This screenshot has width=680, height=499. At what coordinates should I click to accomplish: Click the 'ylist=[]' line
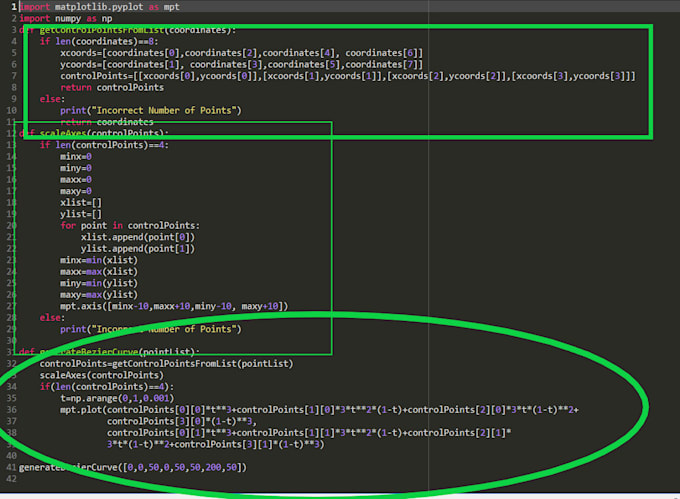coord(81,214)
